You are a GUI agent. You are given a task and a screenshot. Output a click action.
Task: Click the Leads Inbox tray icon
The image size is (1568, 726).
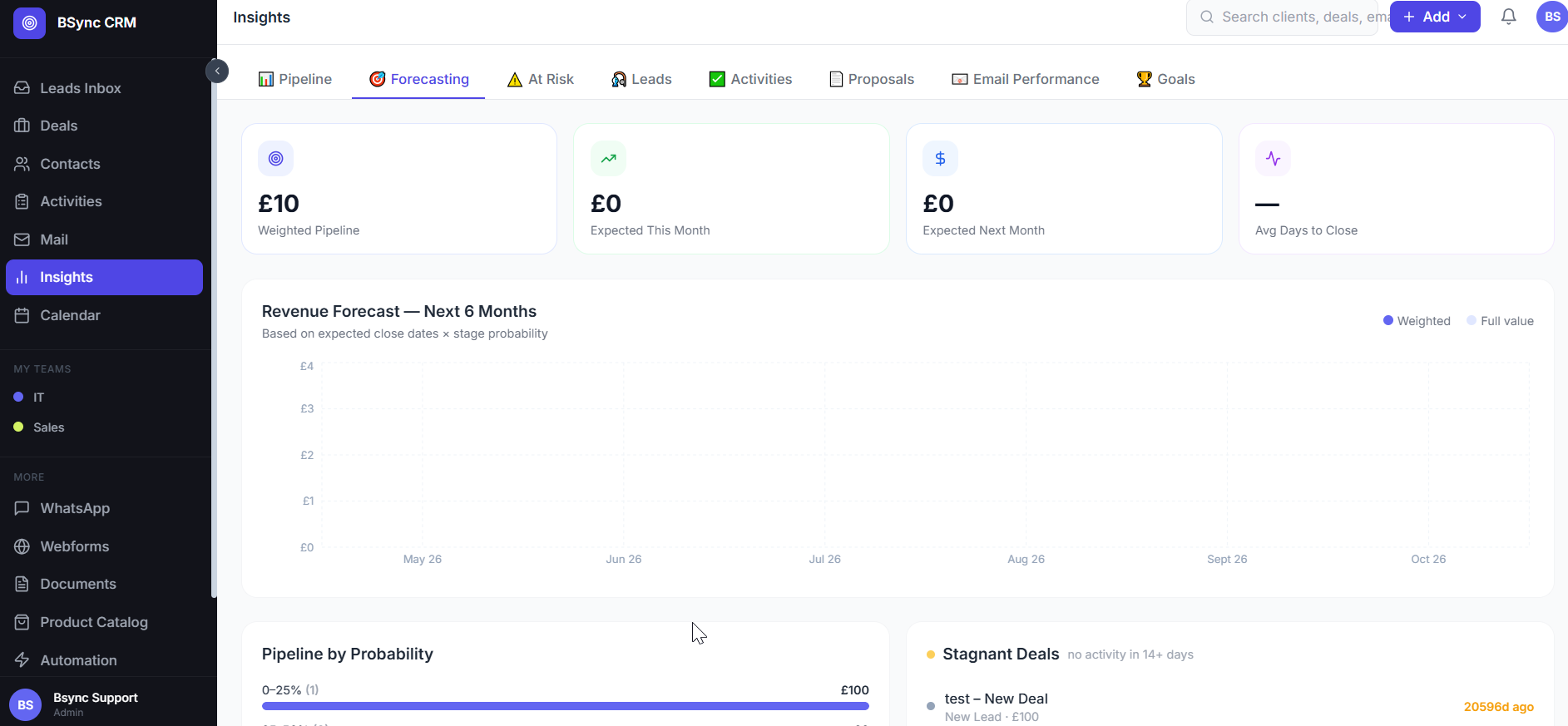22,88
